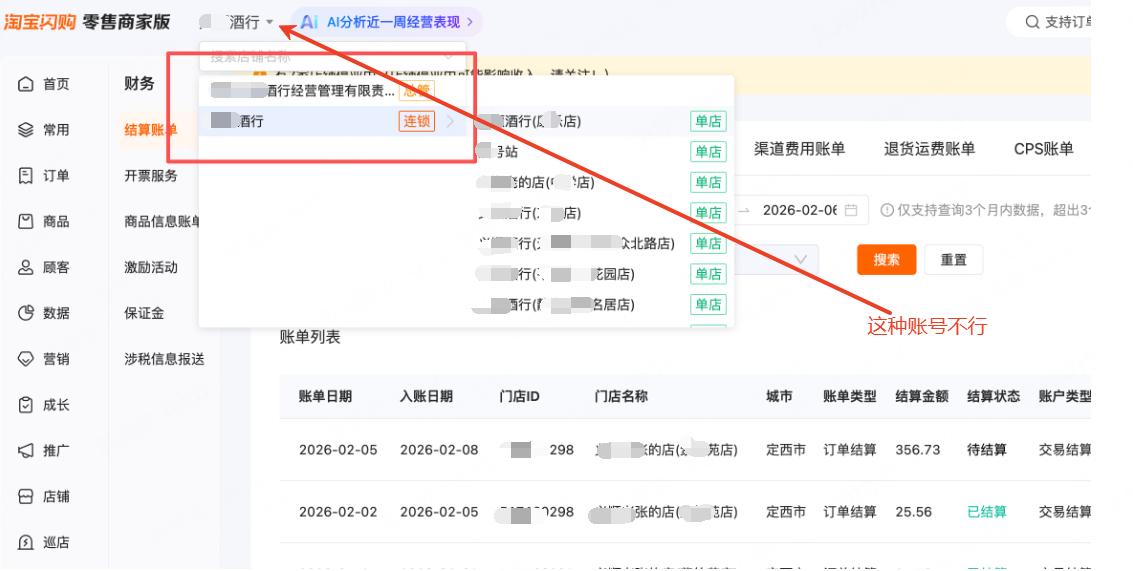Click chevron on AI分析近一周经营表现 banner
This screenshot has height=571, width=1133.
(470, 22)
